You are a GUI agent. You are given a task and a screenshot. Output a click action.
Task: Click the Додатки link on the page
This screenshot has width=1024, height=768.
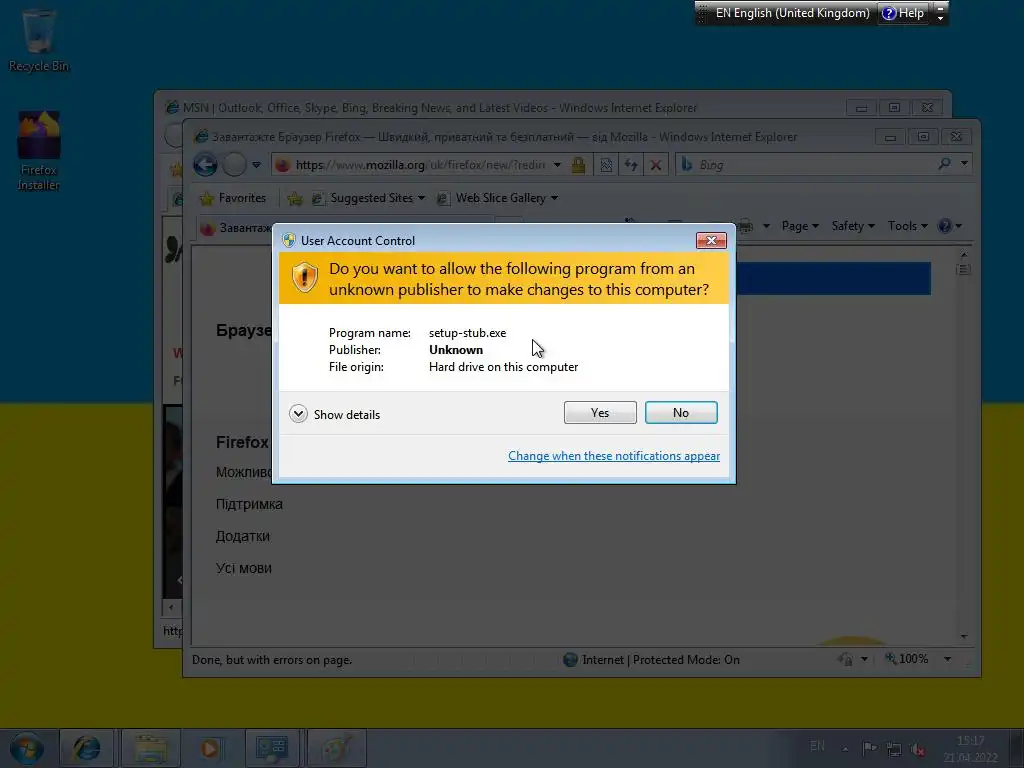(242, 536)
